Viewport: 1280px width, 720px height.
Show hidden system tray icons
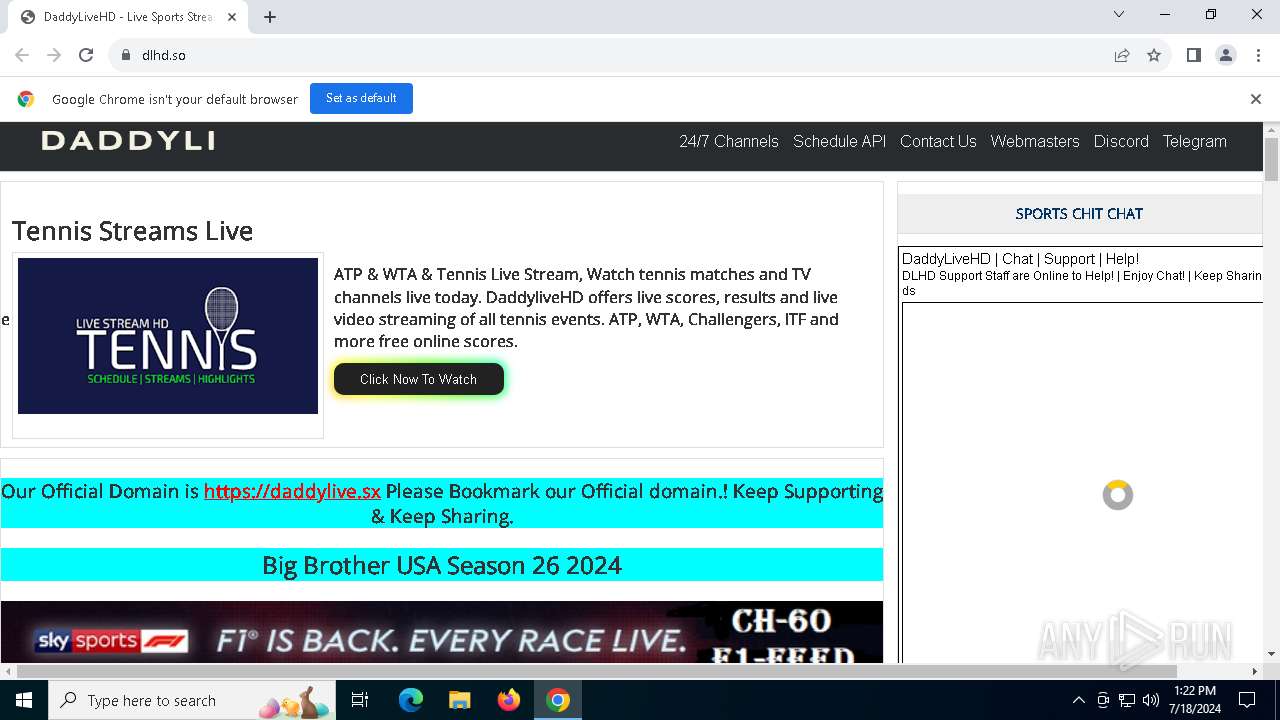[x=1078, y=700]
